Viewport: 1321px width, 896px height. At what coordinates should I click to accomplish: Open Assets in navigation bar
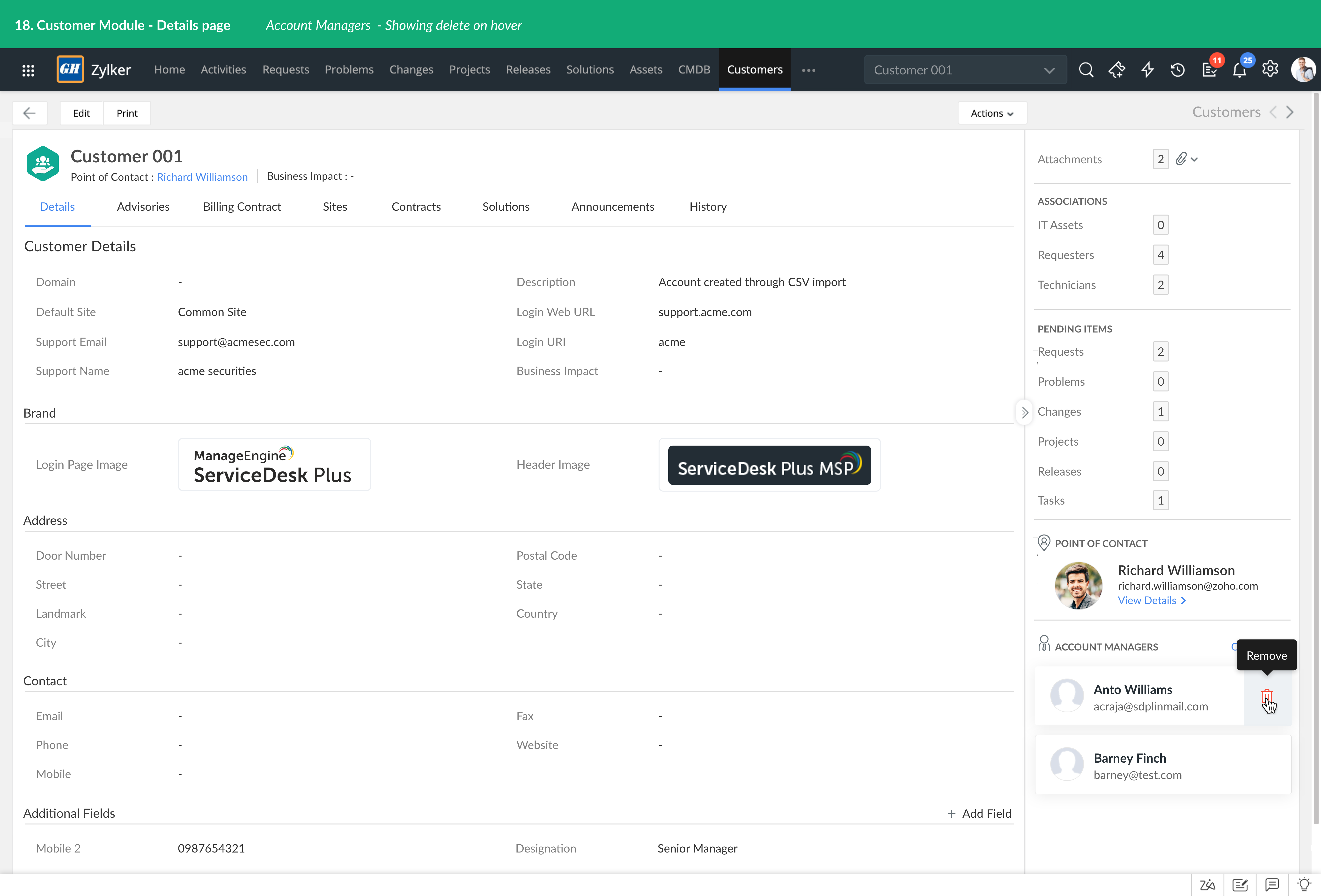click(x=646, y=69)
